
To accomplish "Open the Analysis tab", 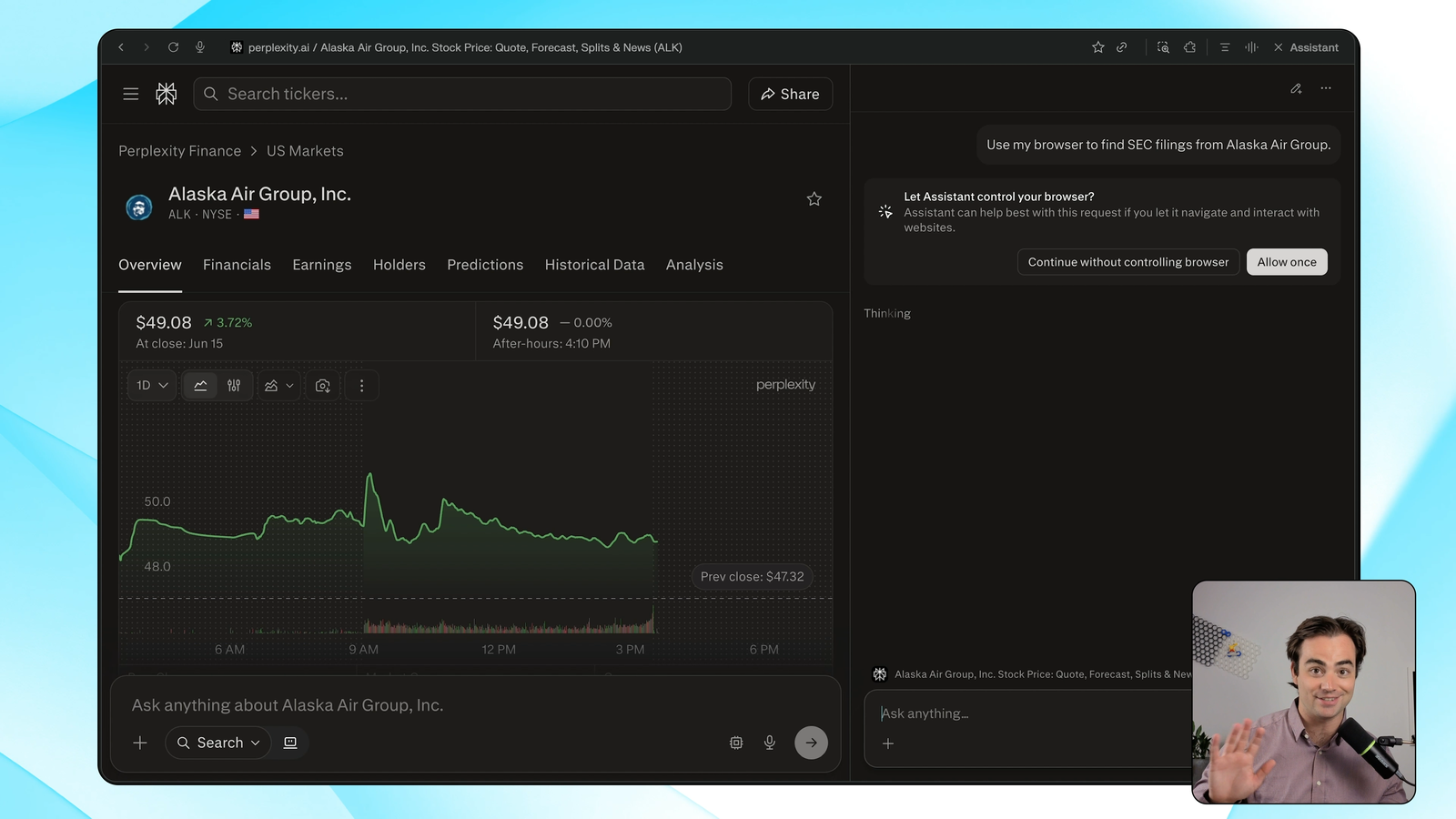I will point(694,265).
